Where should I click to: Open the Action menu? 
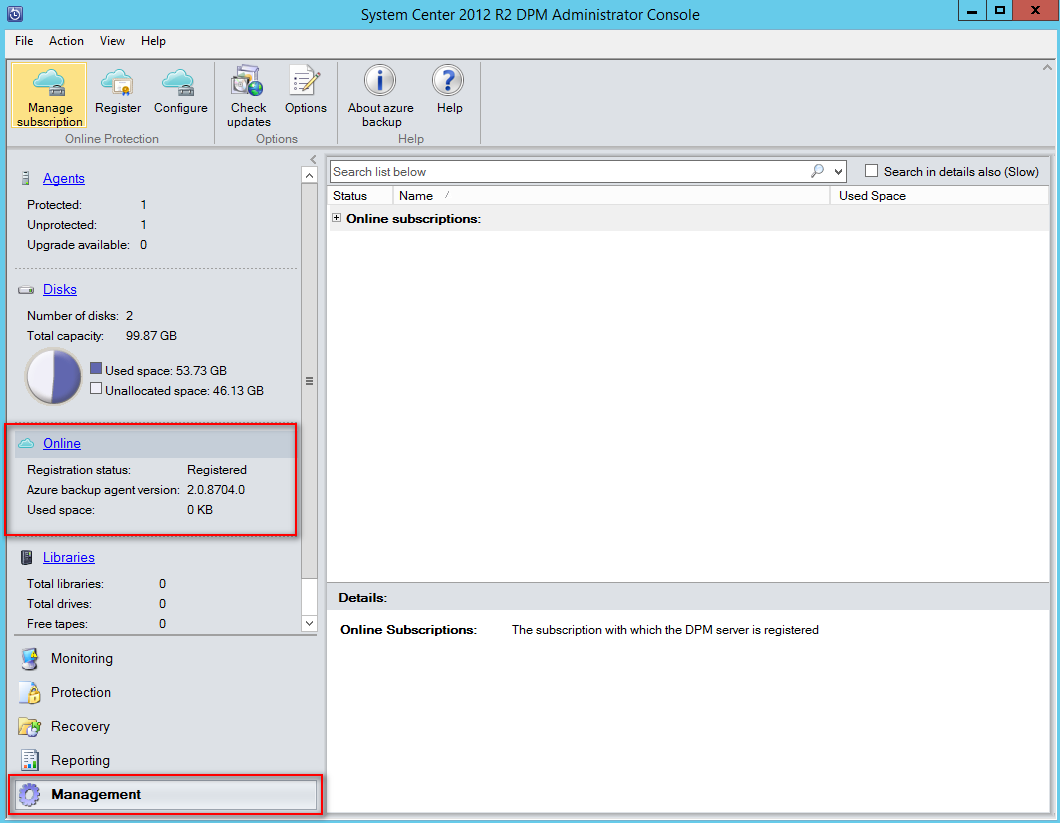click(66, 41)
